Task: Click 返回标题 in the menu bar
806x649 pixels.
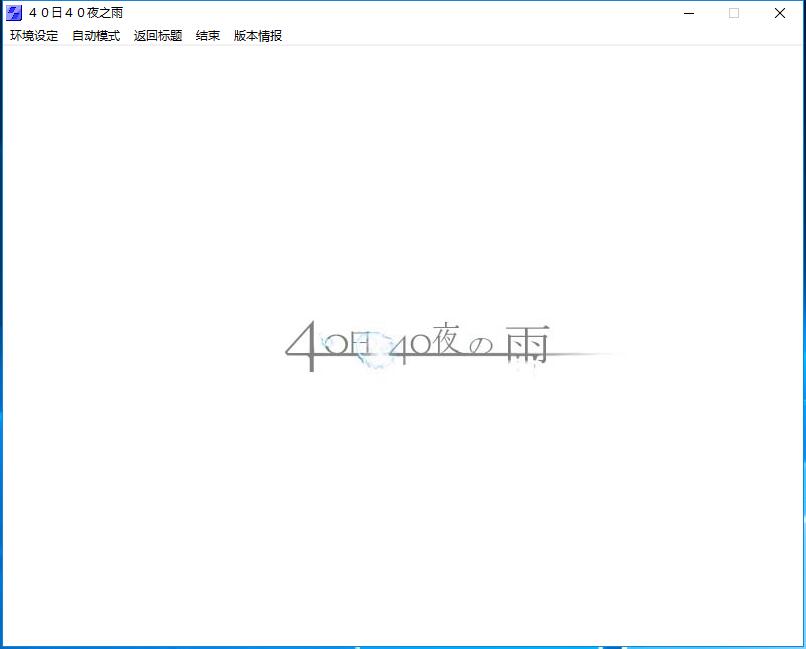Action: (x=158, y=36)
